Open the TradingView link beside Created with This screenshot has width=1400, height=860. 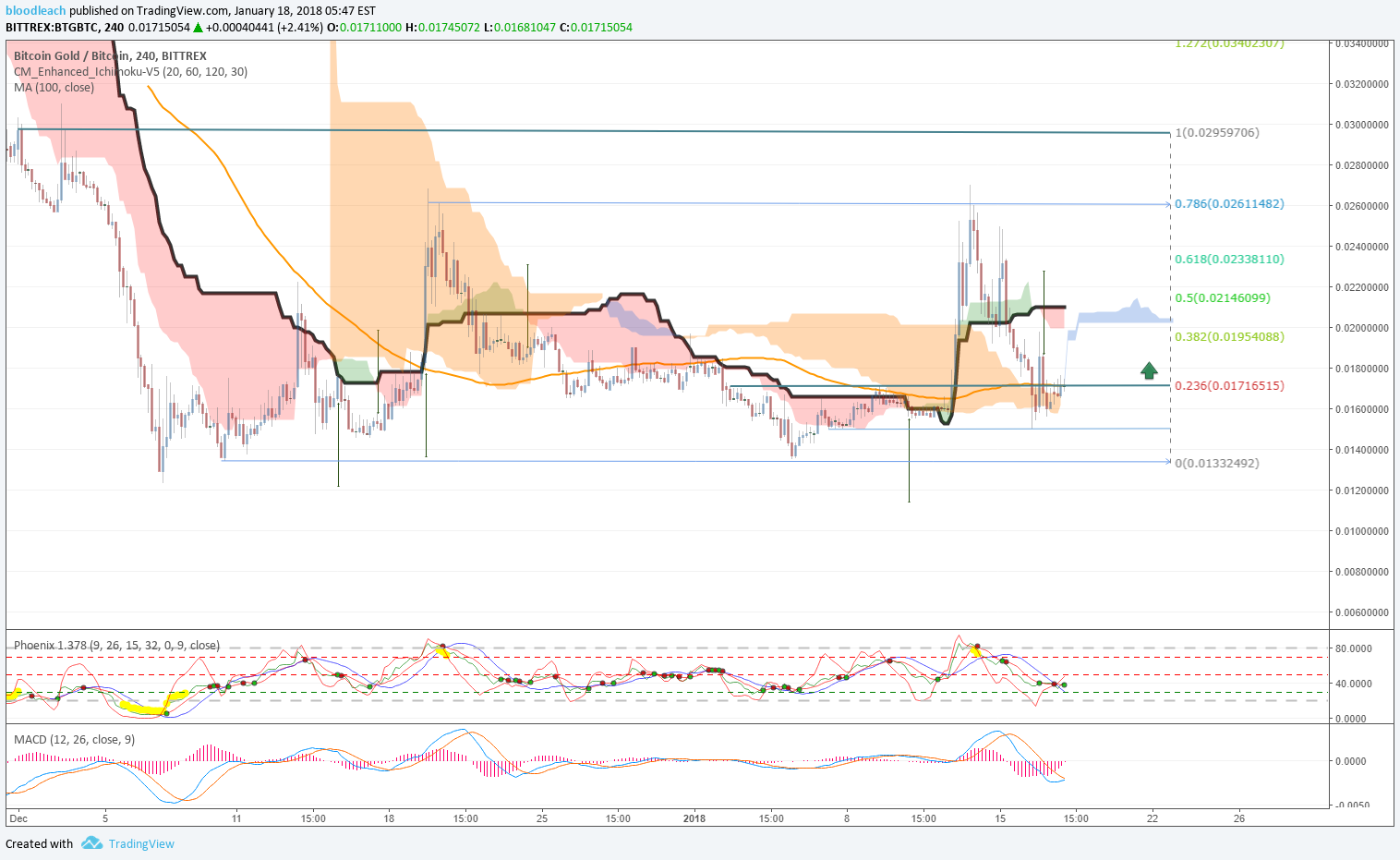[x=141, y=843]
